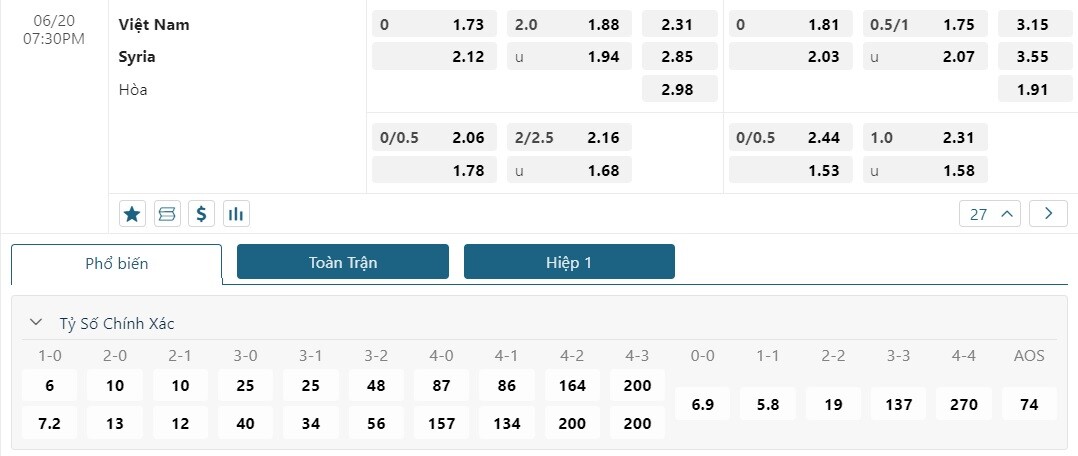The image size is (1078, 456).
Task: Pick correct score 0-0 odds 6.9
Action: point(703,404)
